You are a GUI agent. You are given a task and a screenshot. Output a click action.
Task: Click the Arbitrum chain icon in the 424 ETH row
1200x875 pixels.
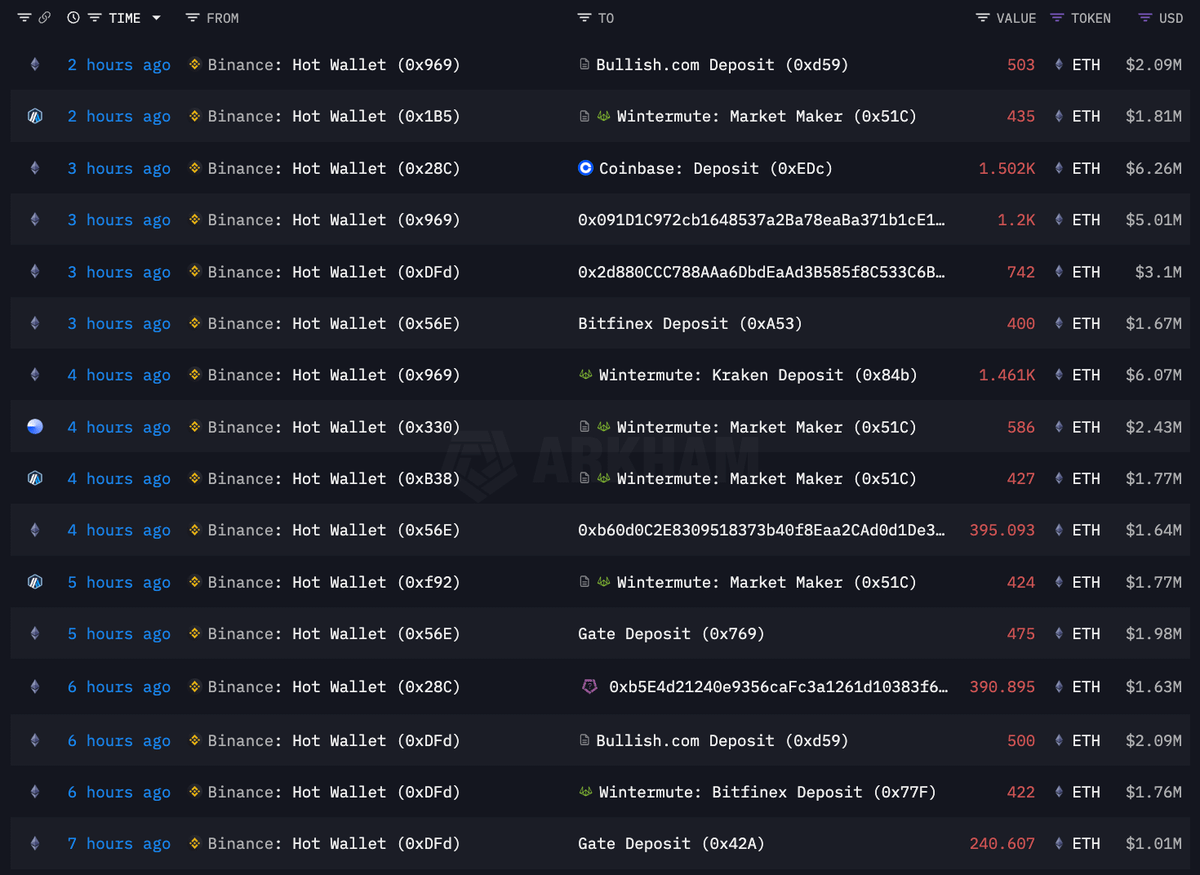coord(35,582)
